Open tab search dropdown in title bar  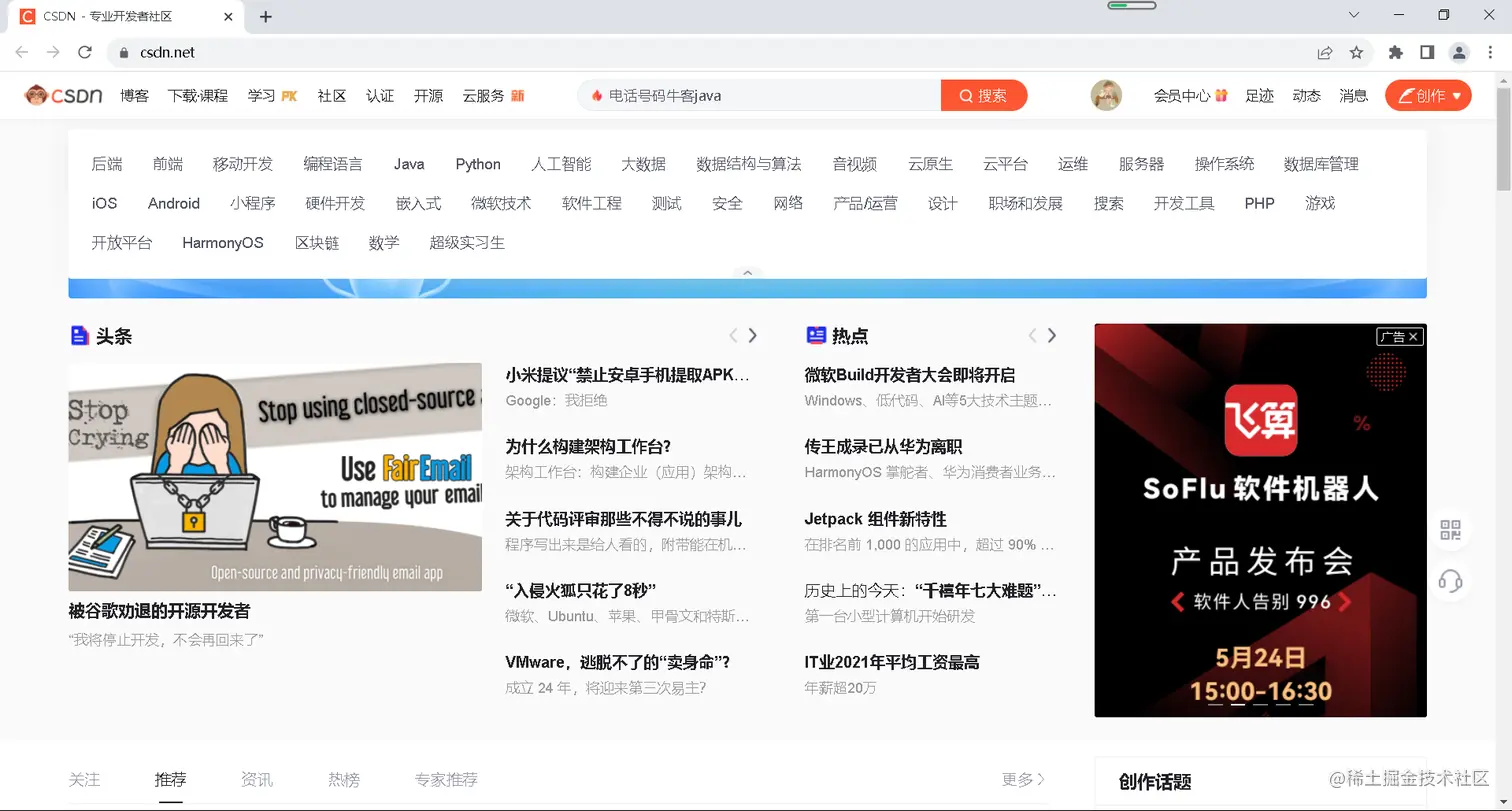tap(1355, 15)
